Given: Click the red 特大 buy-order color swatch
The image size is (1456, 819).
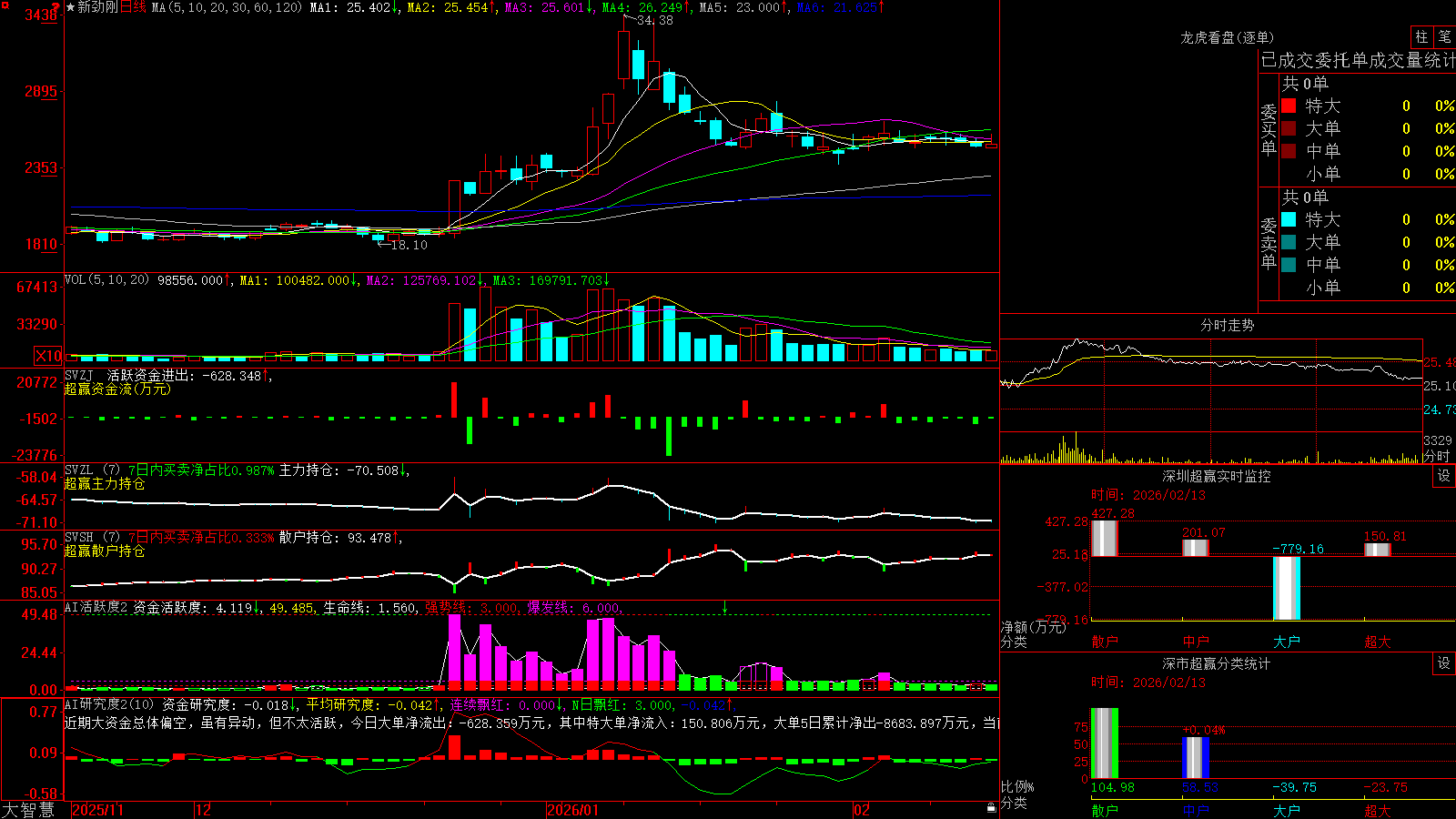Looking at the screenshot, I should (1289, 106).
